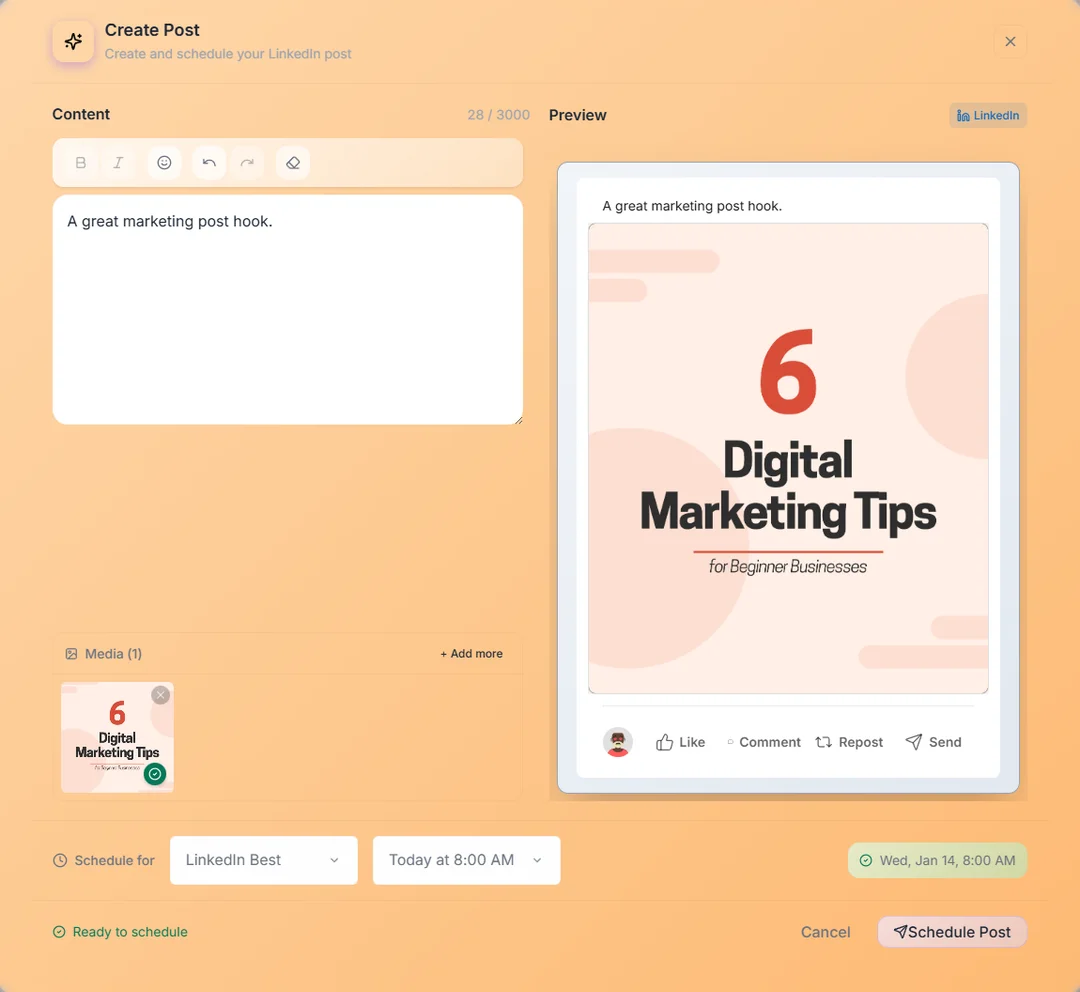The width and height of the screenshot is (1080, 992).
Task: Open the Today at 8:00 AM time dropdown
Action: click(x=466, y=860)
